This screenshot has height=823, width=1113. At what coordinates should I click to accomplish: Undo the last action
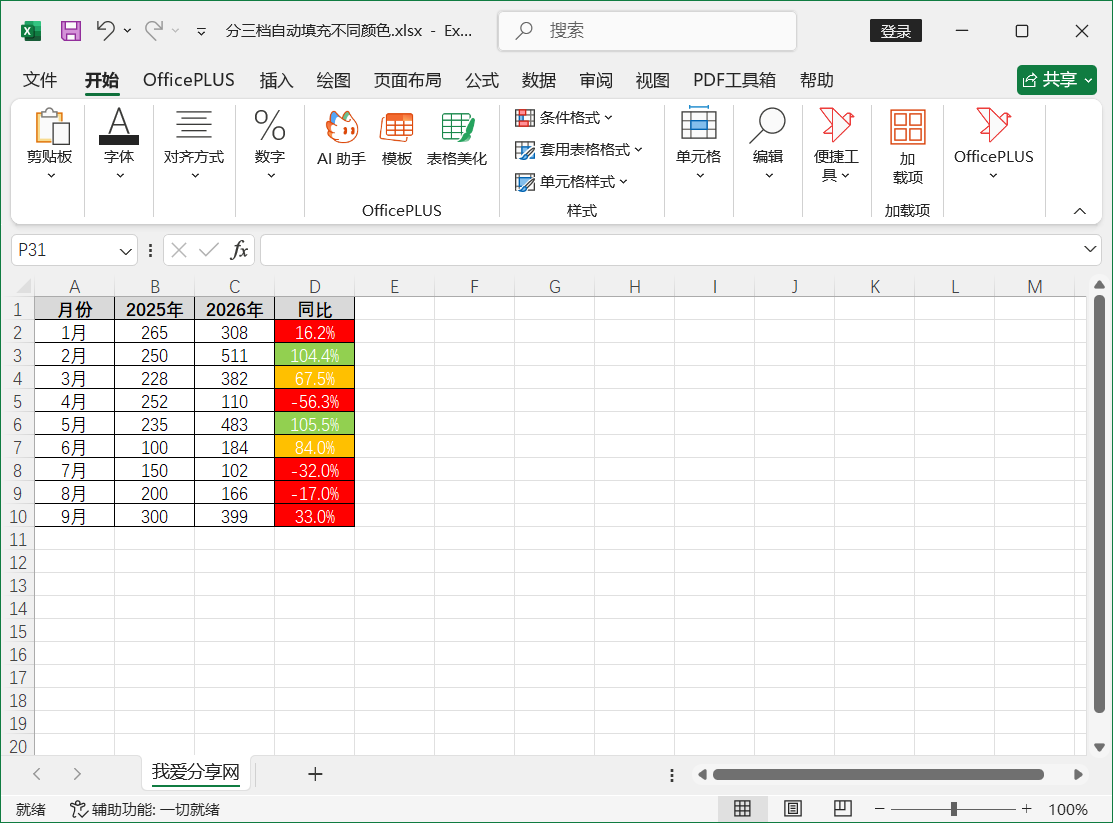(106, 31)
